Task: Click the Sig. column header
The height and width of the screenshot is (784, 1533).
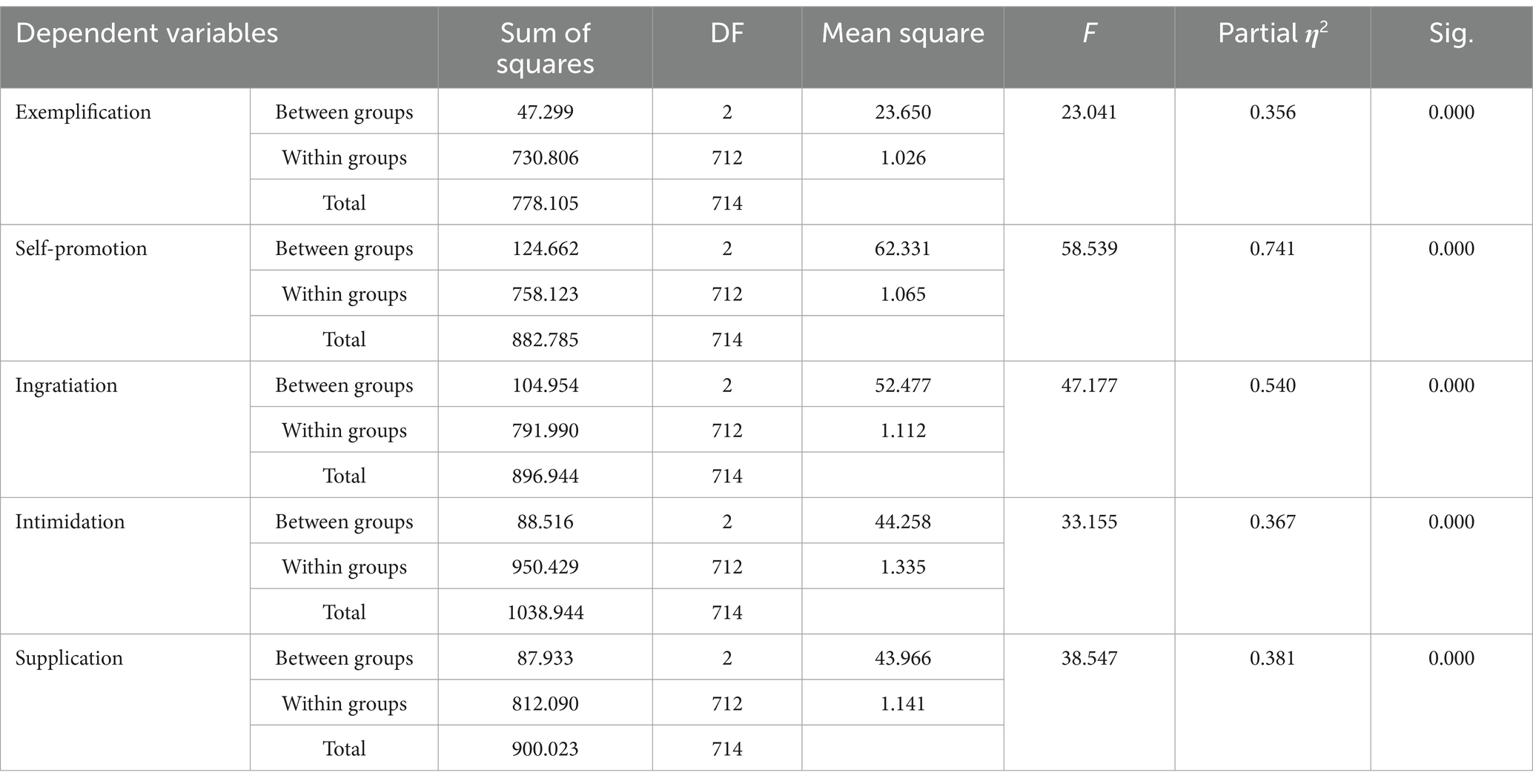Action: (x=1451, y=34)
